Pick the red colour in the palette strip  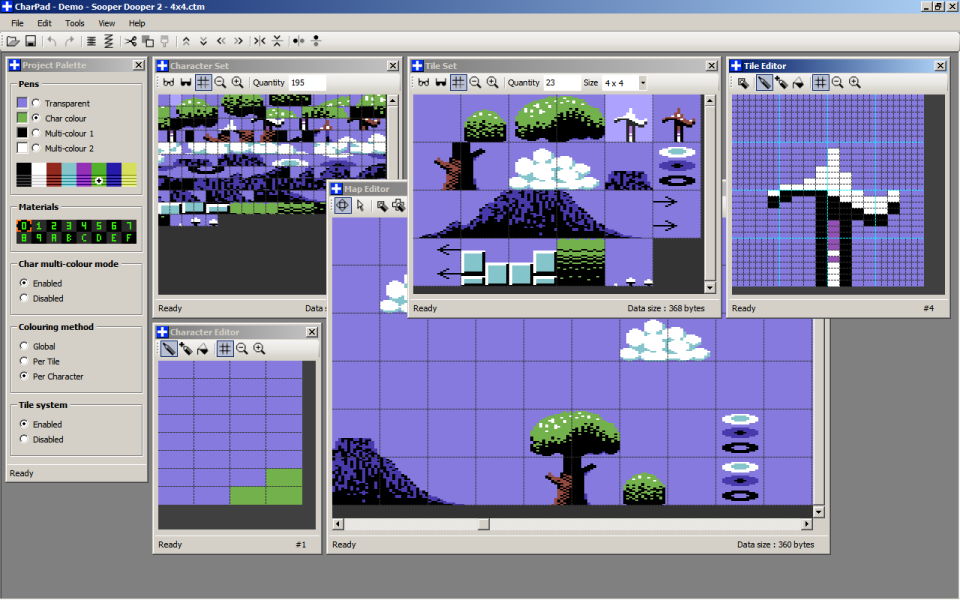point(54,174)
